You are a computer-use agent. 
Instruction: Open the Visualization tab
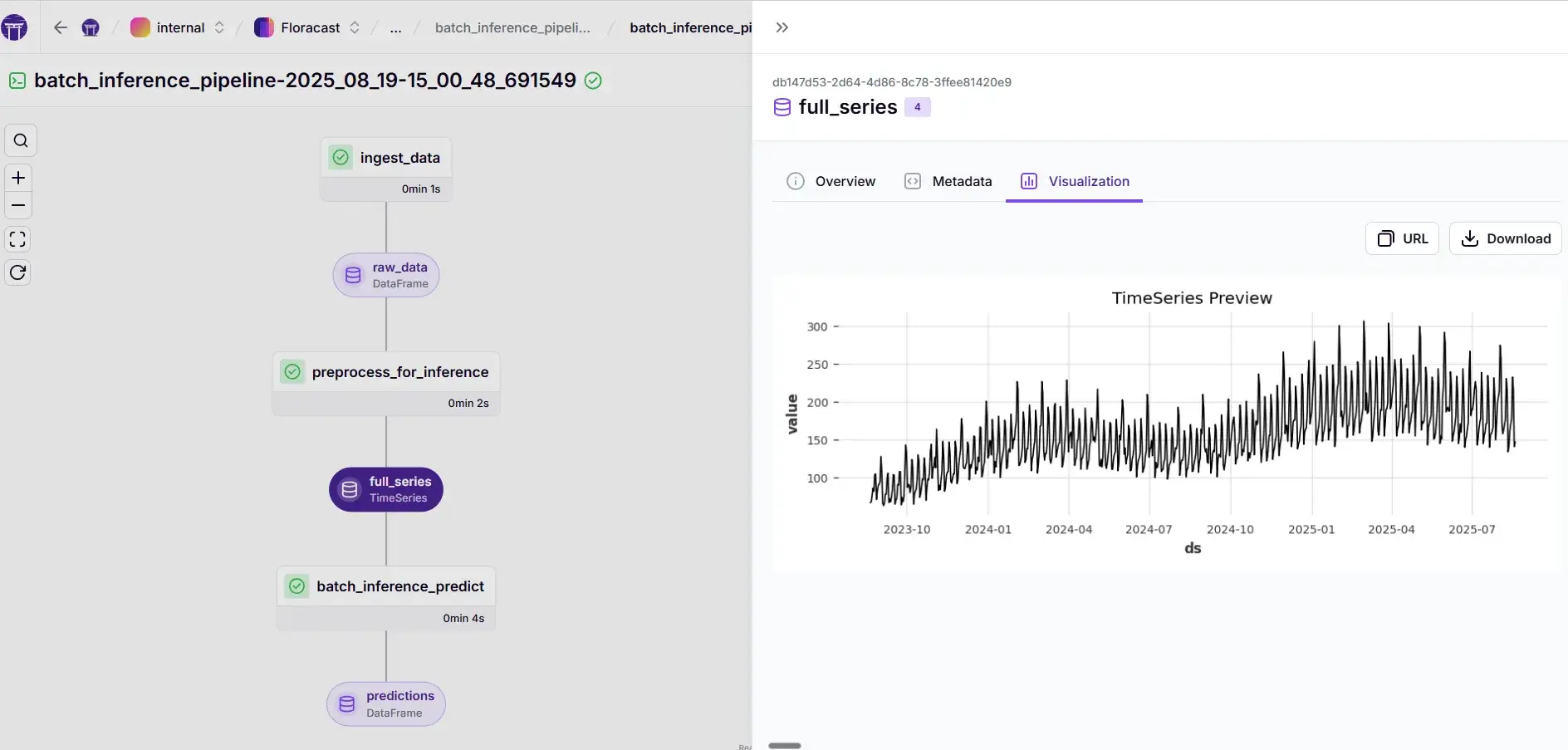click(x=1075, y=181)
